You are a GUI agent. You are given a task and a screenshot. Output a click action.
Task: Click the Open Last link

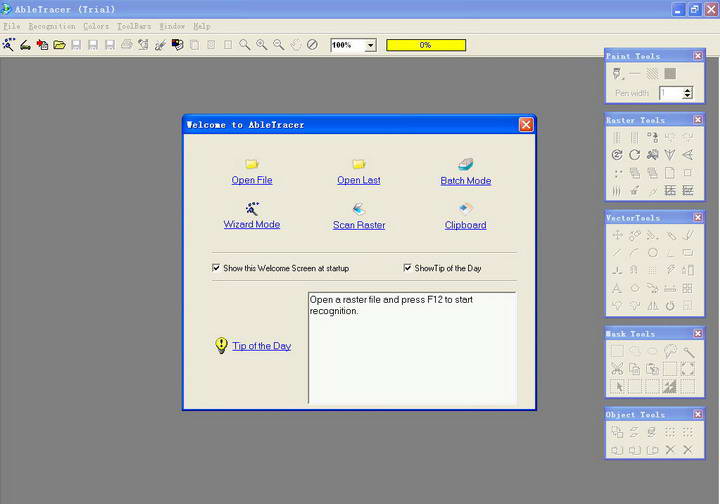point(359,180)
